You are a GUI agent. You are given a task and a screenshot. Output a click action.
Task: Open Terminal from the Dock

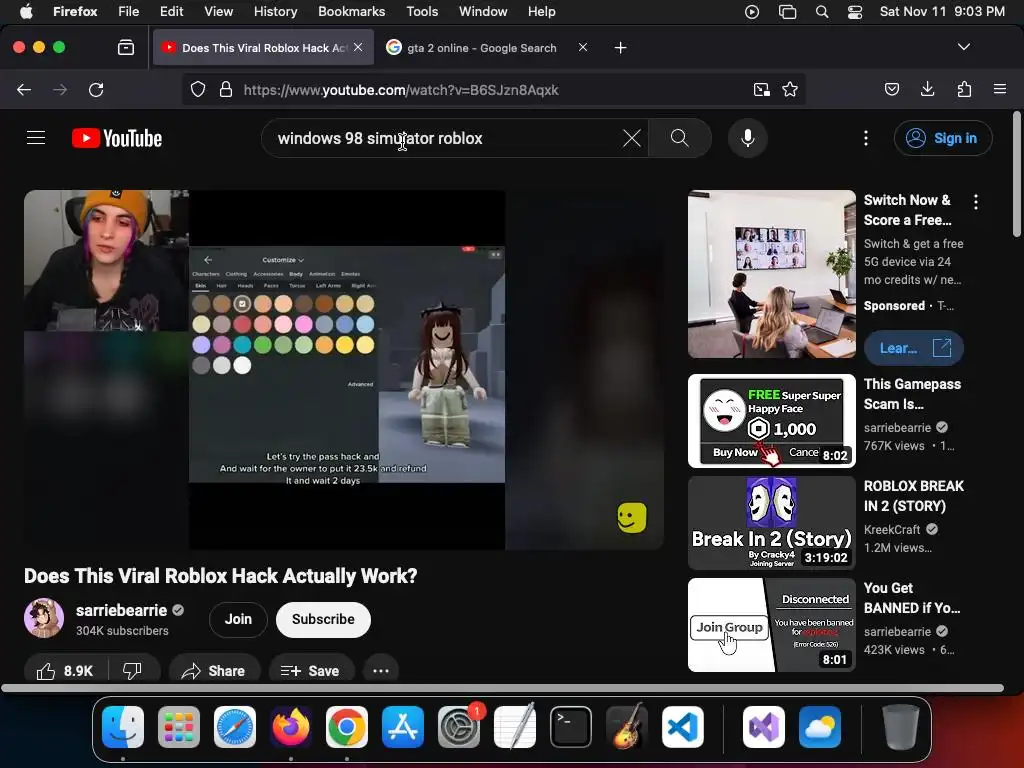click(571, 727)
